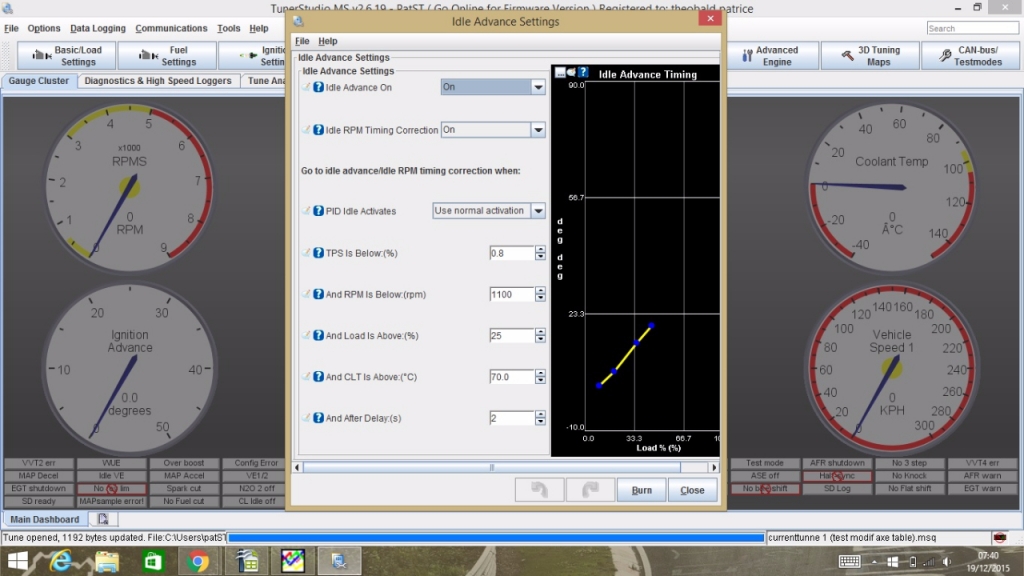1024x576 pixels.
Task: Open CAN-bus/Testmodes toolbar menu
Action: 970,56
